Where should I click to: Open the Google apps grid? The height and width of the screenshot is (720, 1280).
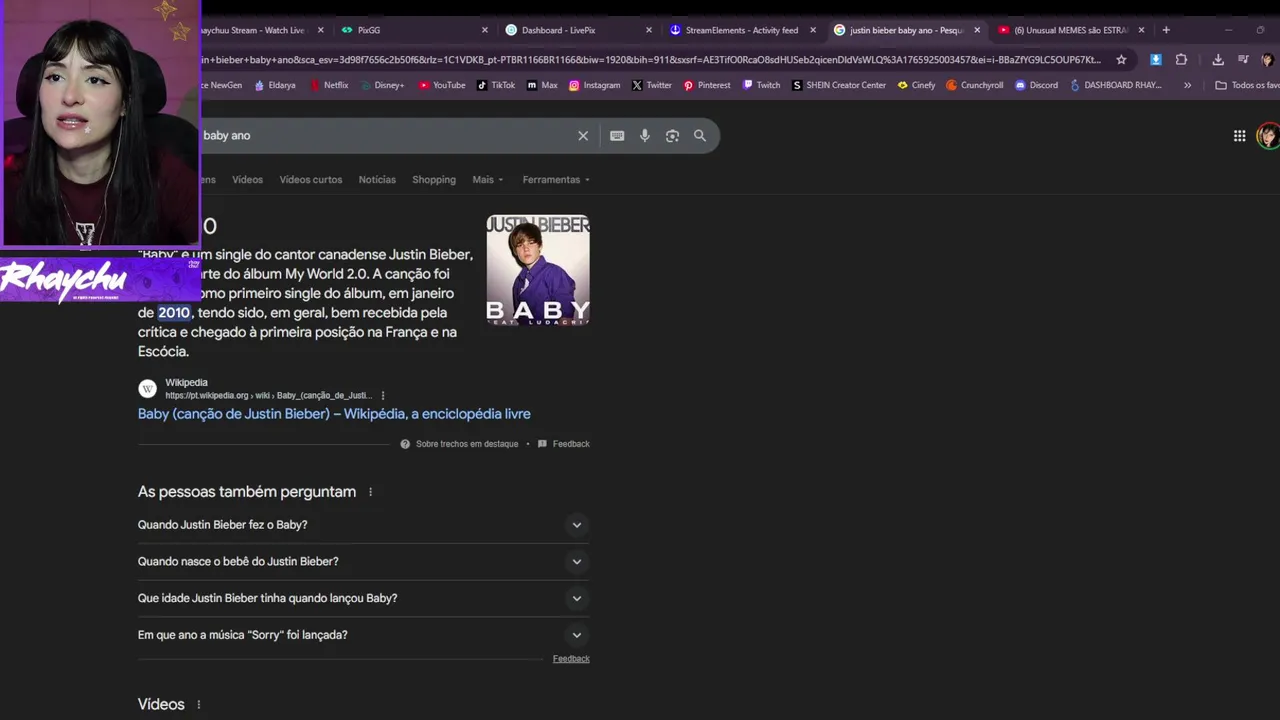pos(1239,136)
